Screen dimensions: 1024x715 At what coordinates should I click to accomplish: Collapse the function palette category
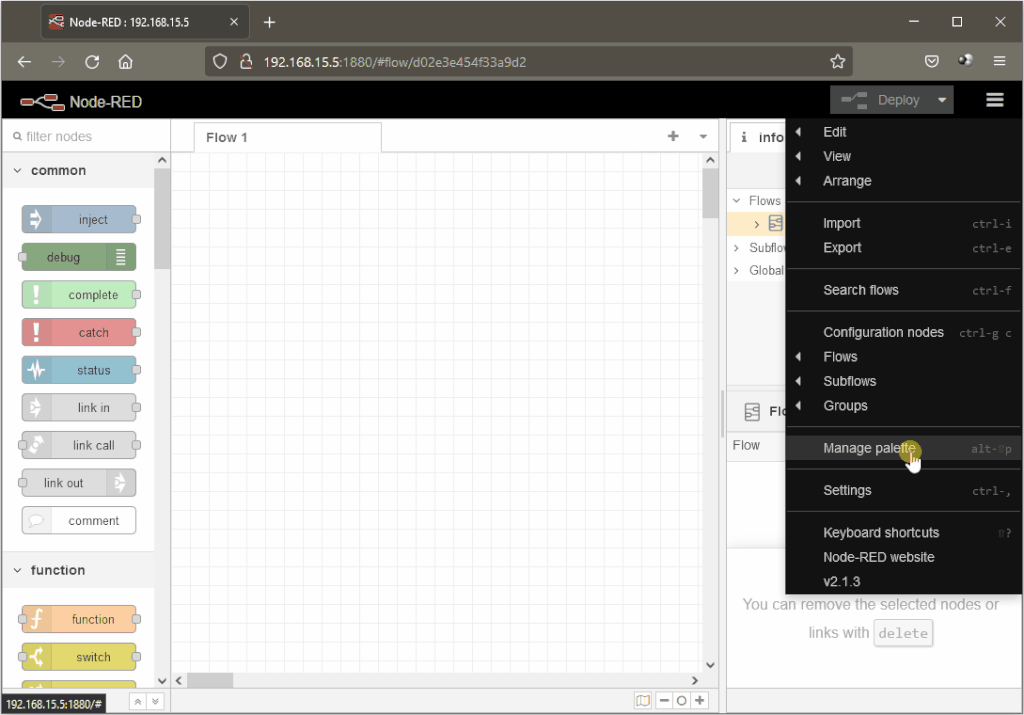pyautogui.click(x=18, y=570)
